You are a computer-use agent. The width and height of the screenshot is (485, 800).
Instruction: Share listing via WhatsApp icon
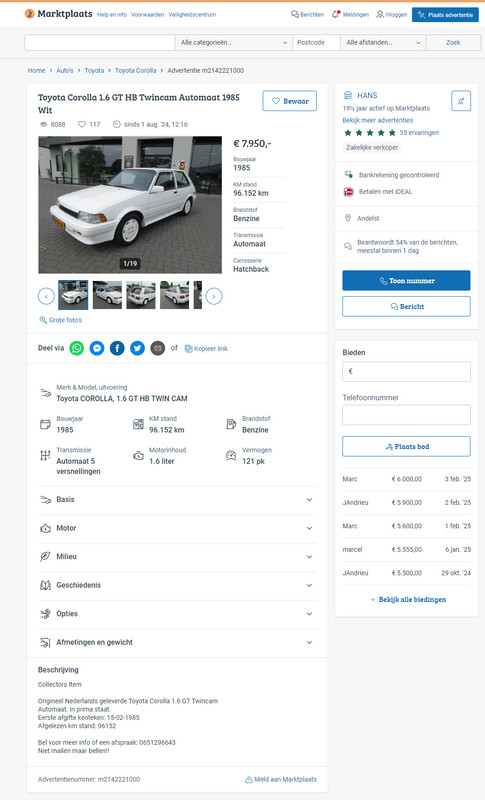click(x=76, y=348)
